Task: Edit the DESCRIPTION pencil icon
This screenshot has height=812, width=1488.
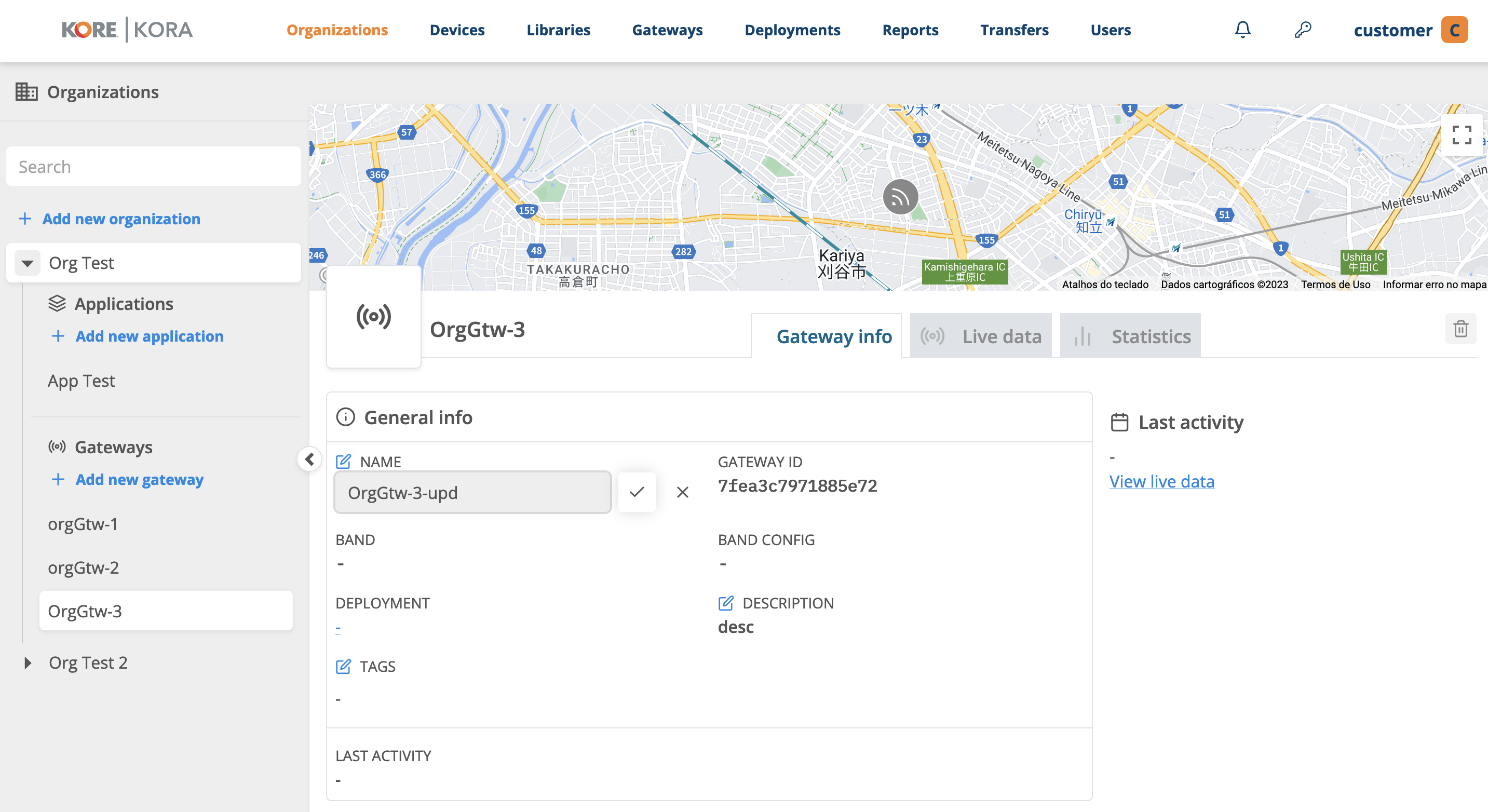Action: point(725,603)
